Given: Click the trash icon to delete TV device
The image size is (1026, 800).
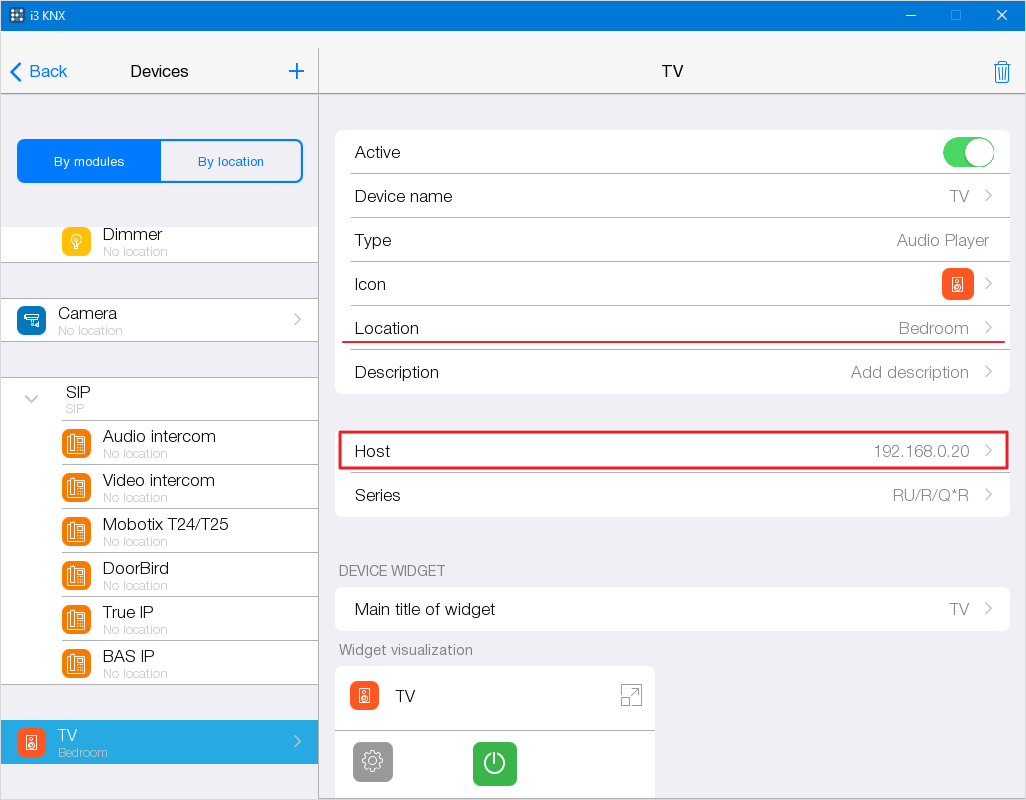Looking at the screenshot, I should tap(1001, 72).
